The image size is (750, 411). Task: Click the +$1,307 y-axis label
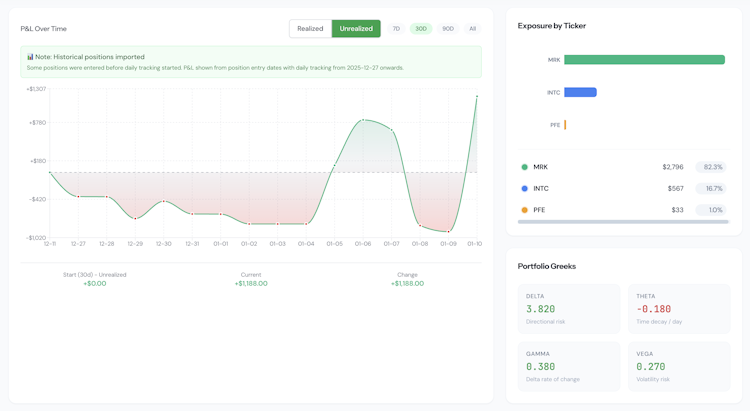pyautogui.click(x=36, y=89)
